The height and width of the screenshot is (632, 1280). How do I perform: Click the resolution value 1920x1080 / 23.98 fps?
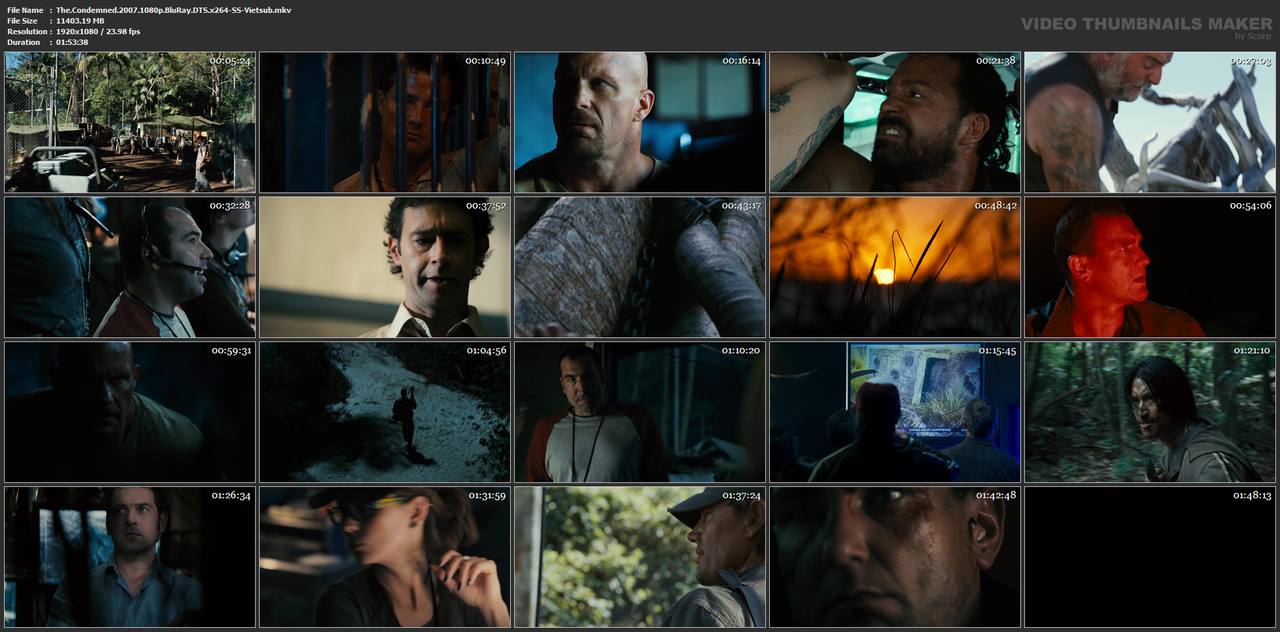coord(98,31)
